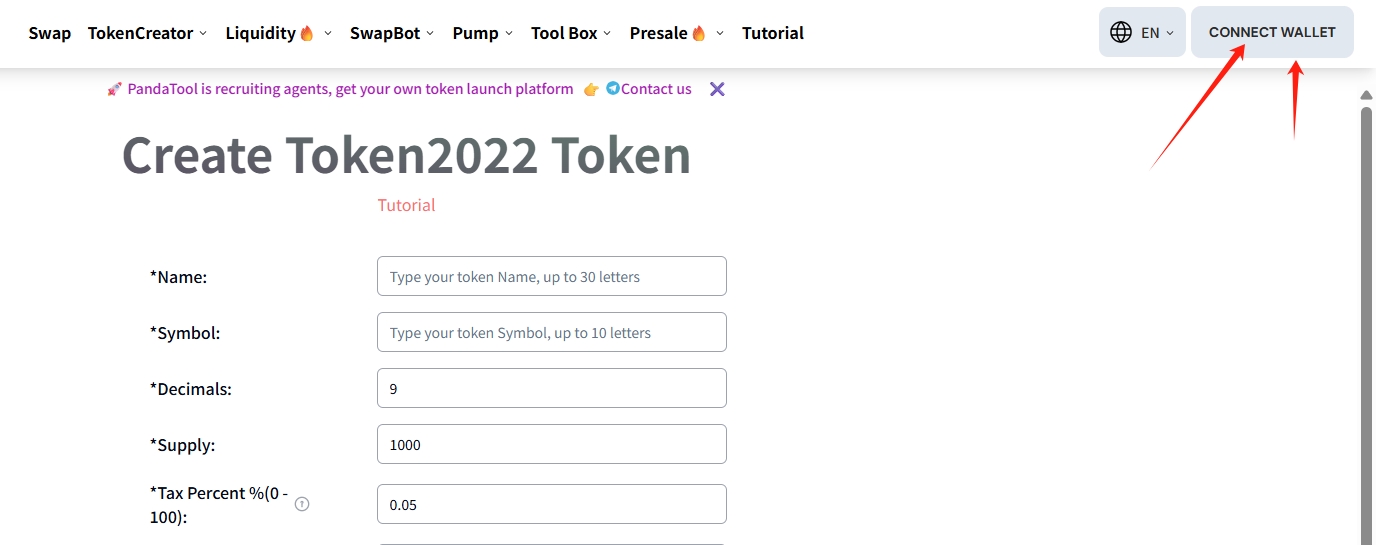Click the Telegram icon in the banner

[612, 89]
